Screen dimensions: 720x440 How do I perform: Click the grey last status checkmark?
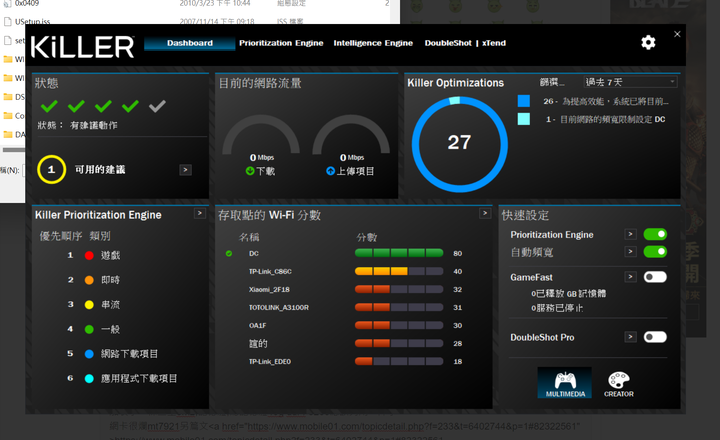click(157, 106)
